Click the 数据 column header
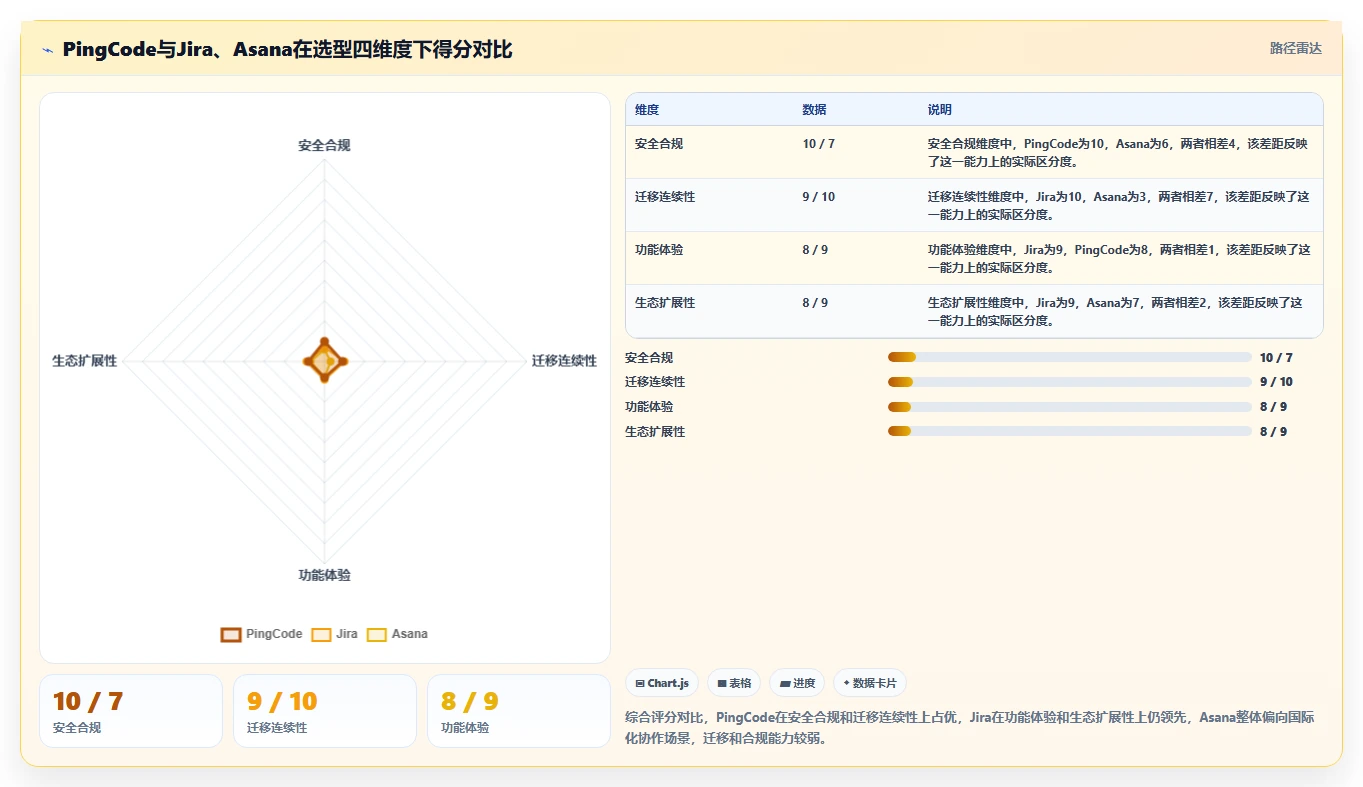Image resolution: width=1363 pixels, height=787 pixels. point(814,110)
